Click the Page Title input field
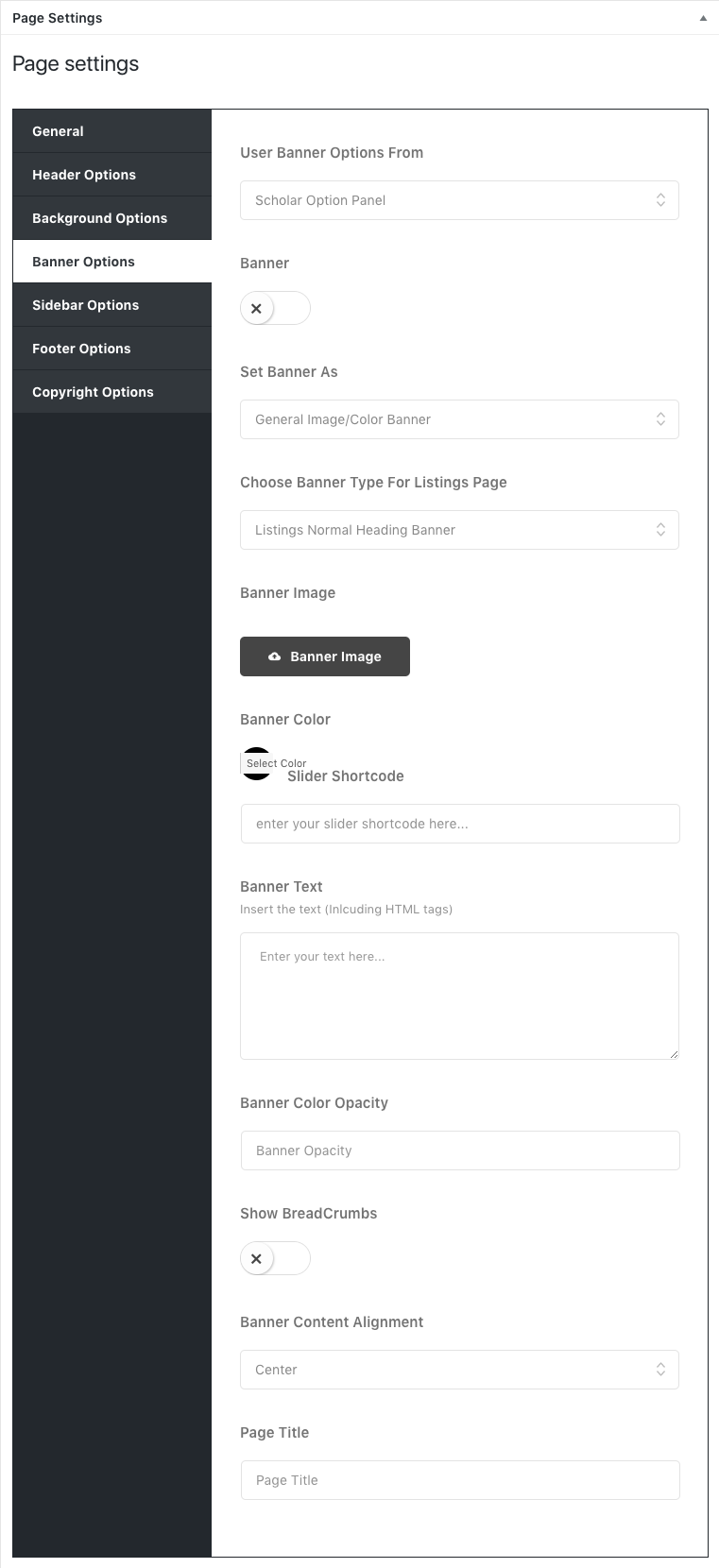Screen dimensions: 719x1568 (460, 1480)
